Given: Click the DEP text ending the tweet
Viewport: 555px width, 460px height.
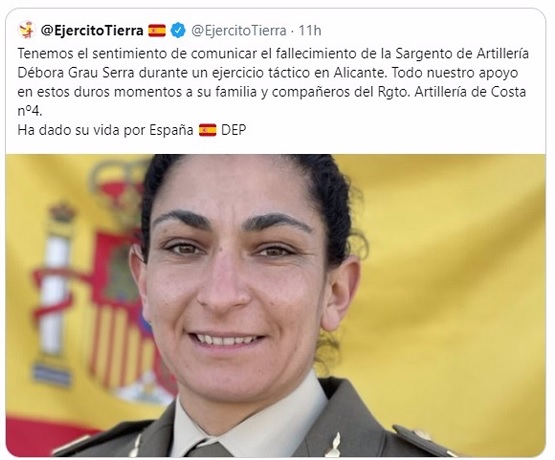Looking at the screenshot, I should [233, 130].
